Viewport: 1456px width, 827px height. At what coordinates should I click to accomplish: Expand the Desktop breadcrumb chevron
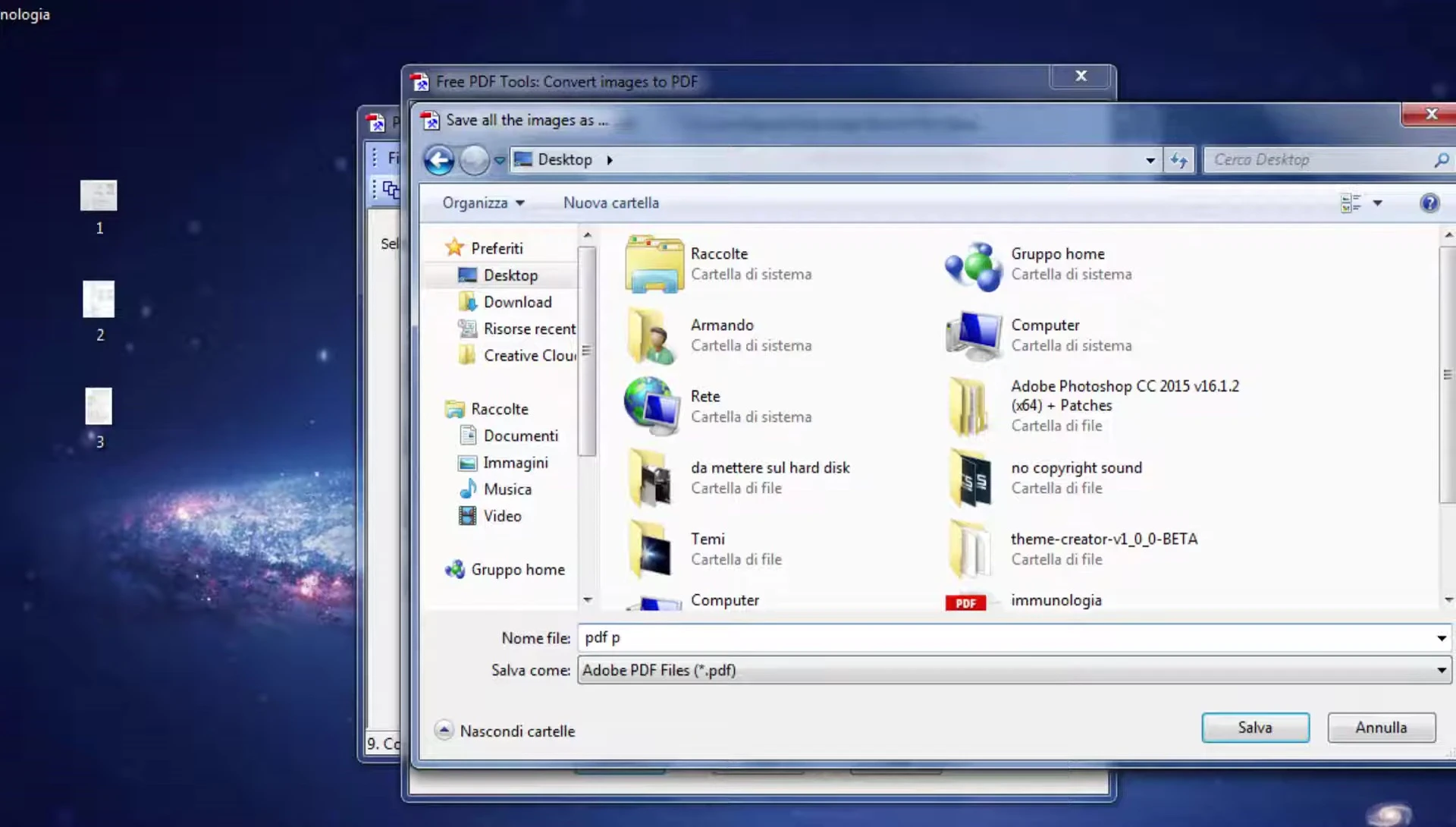pyautogui.click(x=610, y=160)
